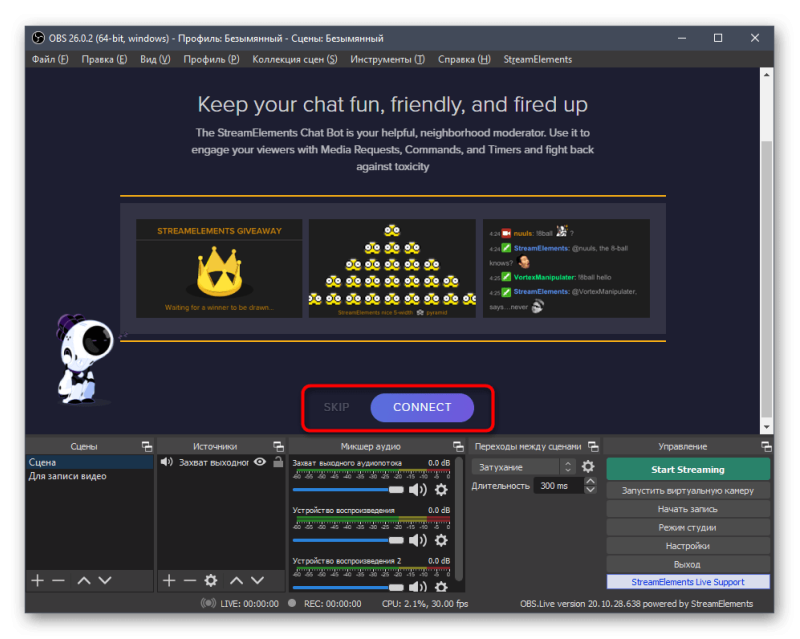
Task: Click SKIP to skip chat bot setup
Action: pyautogui.click(x=336, y=407)
